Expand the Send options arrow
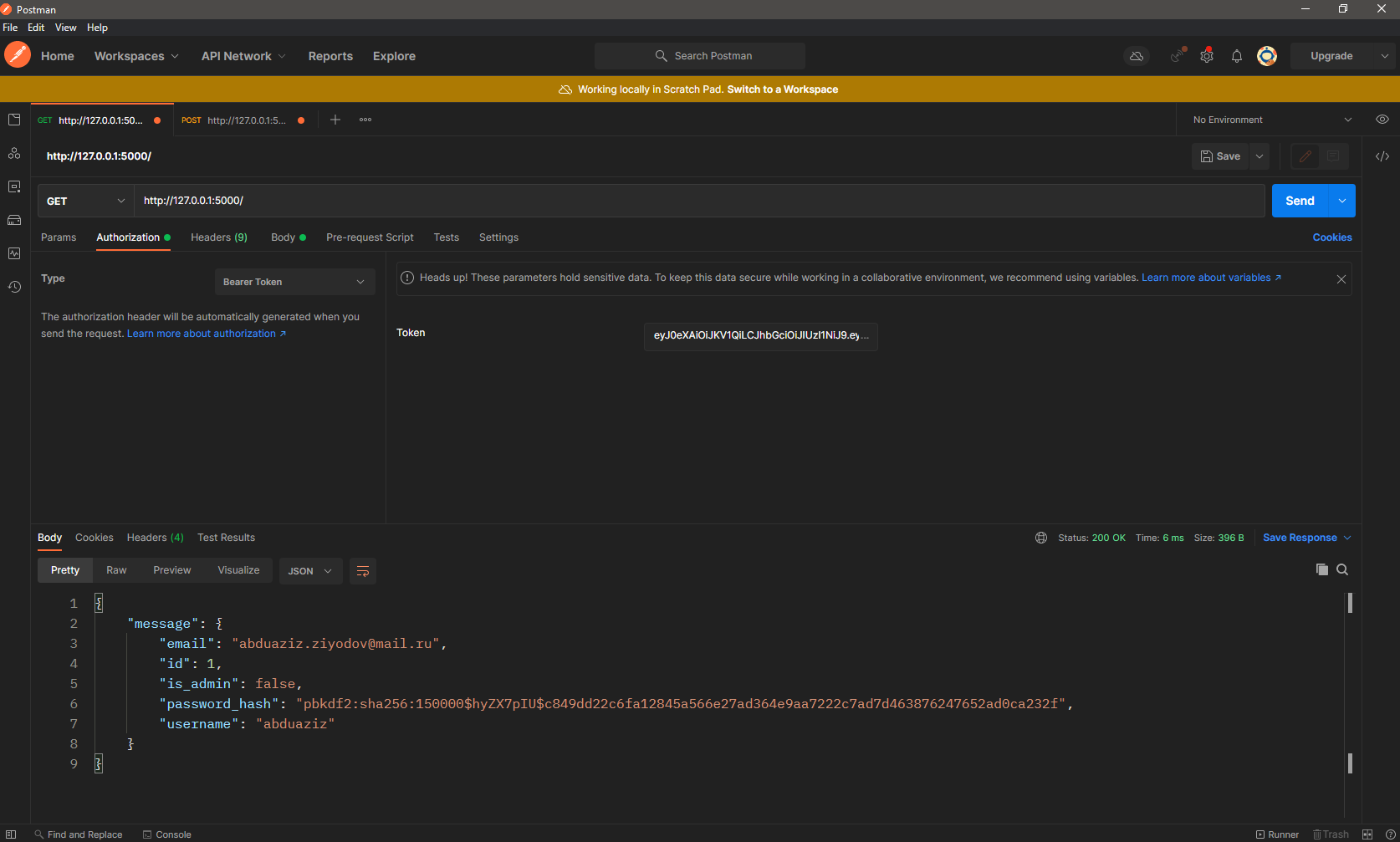Image resolution: width=1400 pixels, height=842 pixels. tap(1342, 201)
